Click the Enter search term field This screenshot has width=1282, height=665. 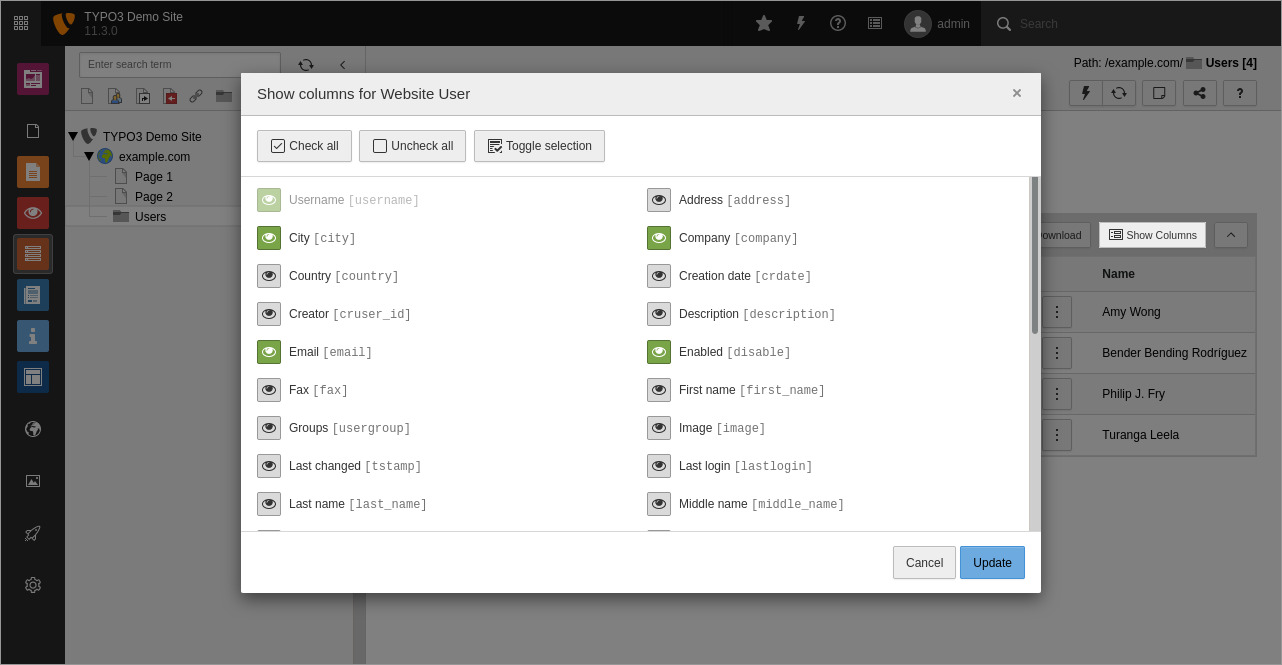pyautogui.click(x=180, y=64)
